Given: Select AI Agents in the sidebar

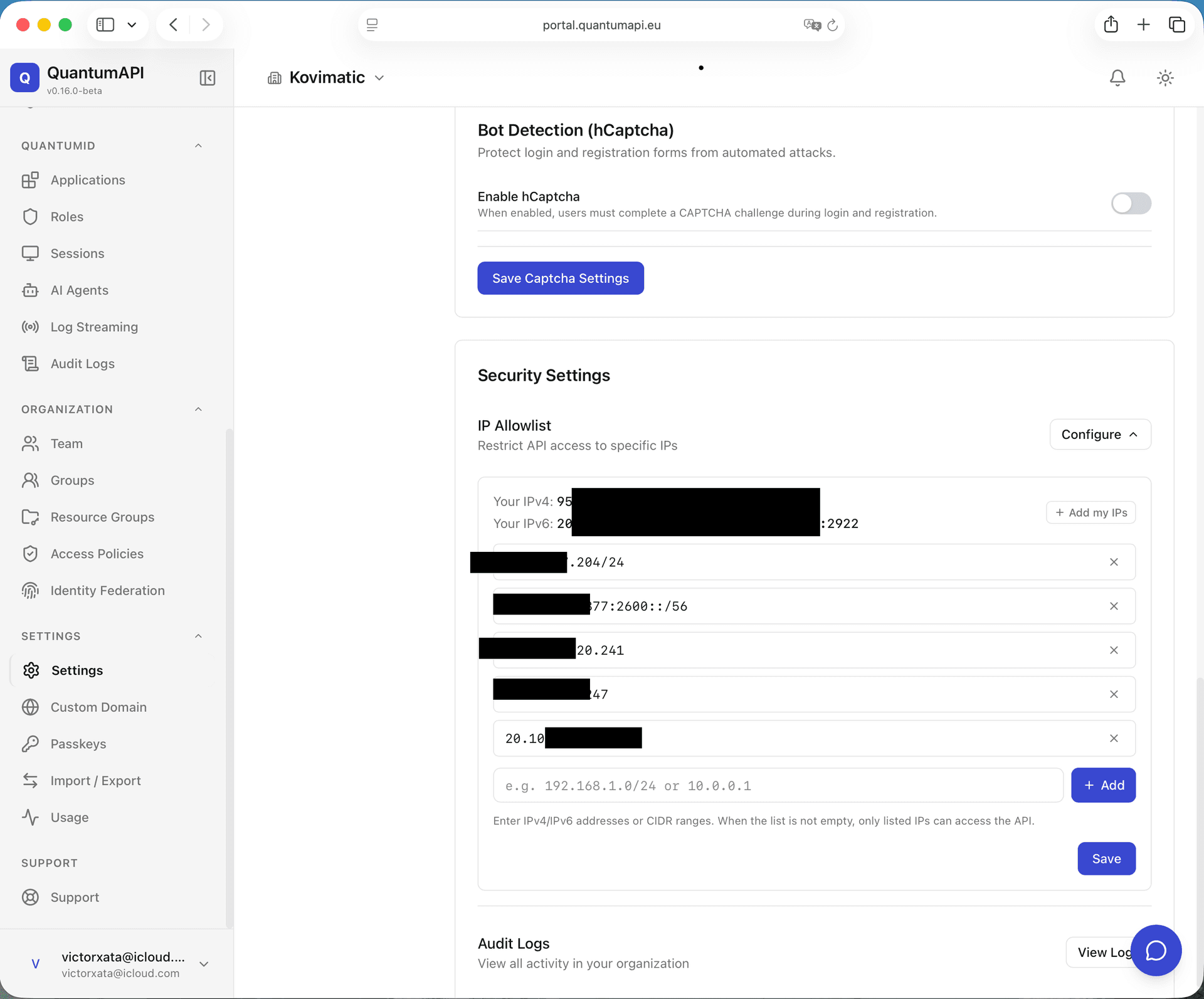Looking at the screenshot, I should (79, 290).
